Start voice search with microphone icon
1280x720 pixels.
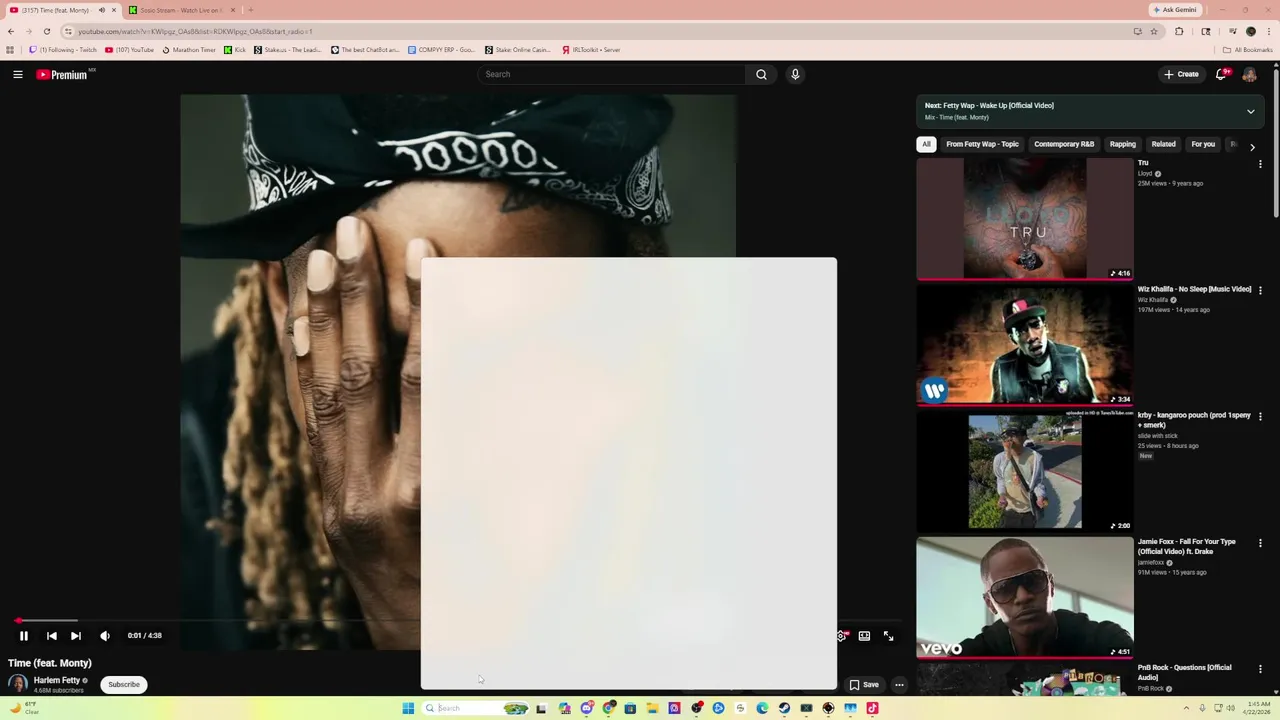pyautogui.click(x=795, y=74)
